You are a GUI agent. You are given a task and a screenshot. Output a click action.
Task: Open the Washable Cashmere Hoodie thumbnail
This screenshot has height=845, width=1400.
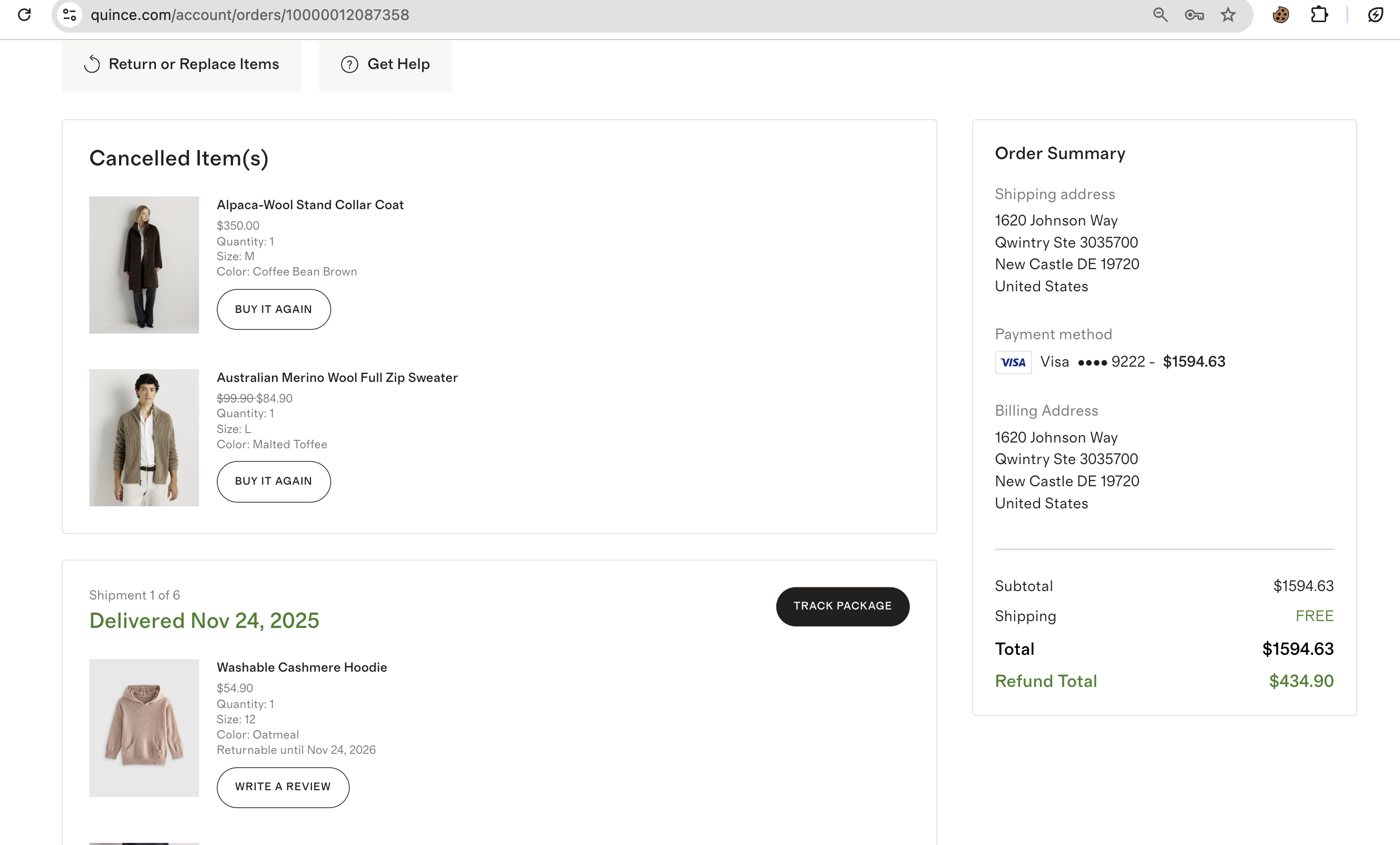click(x=144, y=728)
